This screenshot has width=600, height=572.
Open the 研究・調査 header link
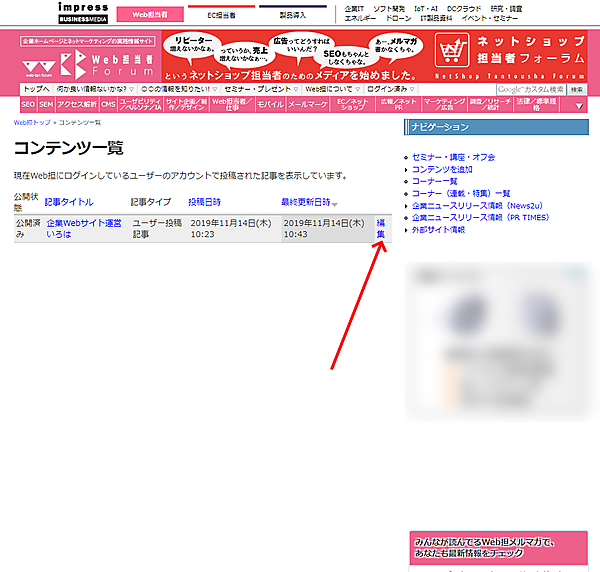[506, 9]
